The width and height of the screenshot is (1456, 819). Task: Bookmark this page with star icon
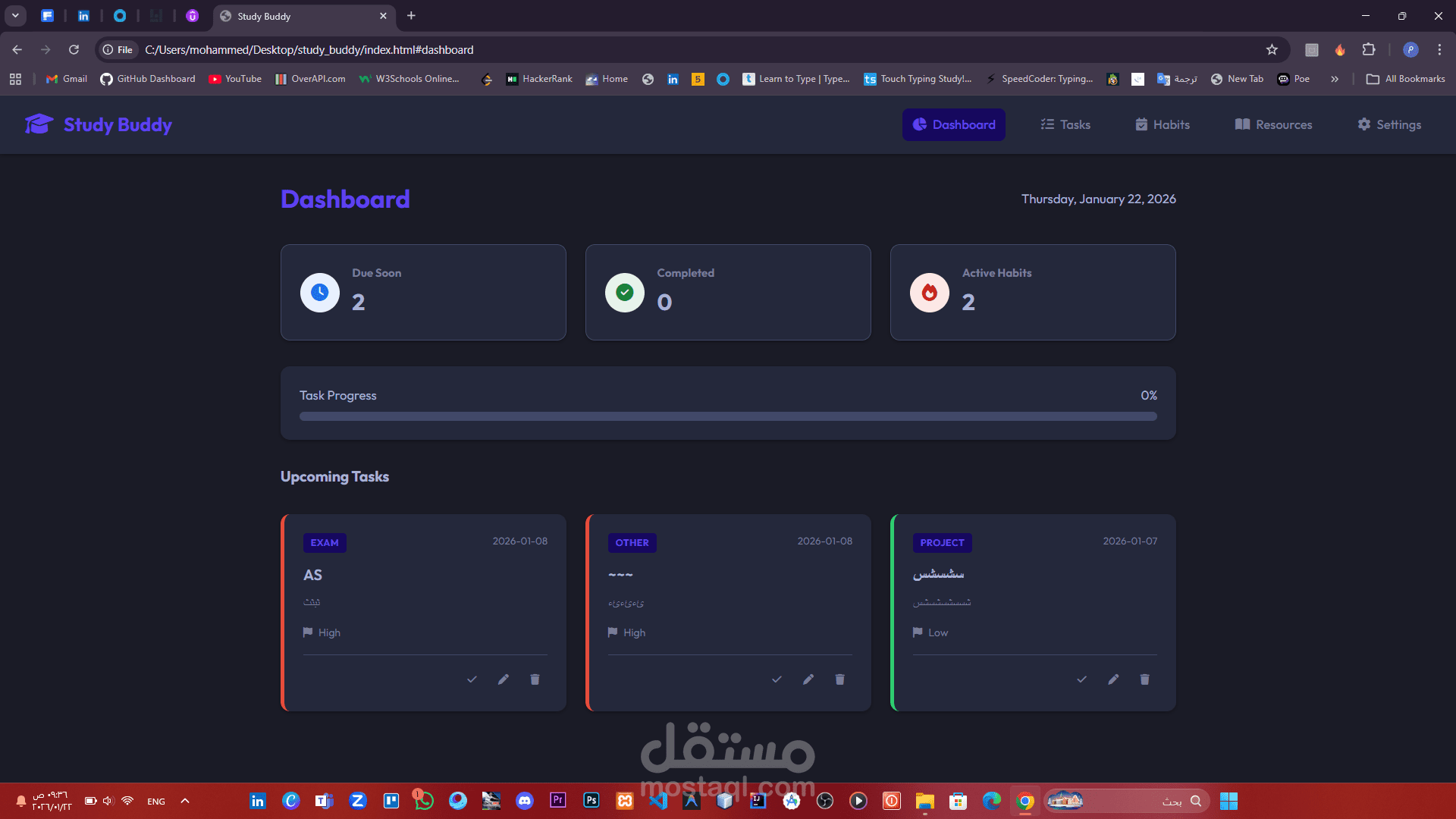1272,50
